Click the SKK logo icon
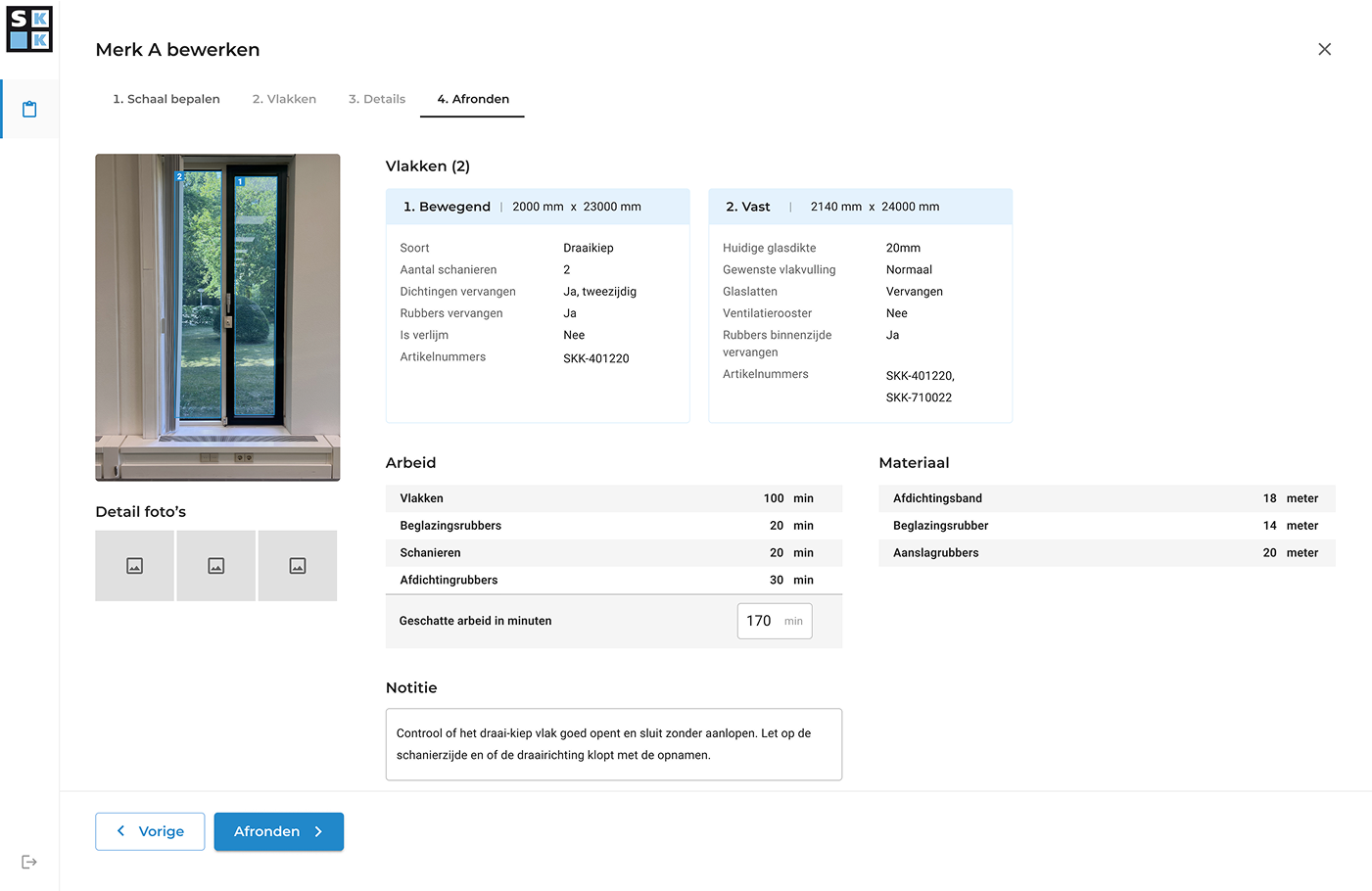1372x891 pixels. click(29, 29)
